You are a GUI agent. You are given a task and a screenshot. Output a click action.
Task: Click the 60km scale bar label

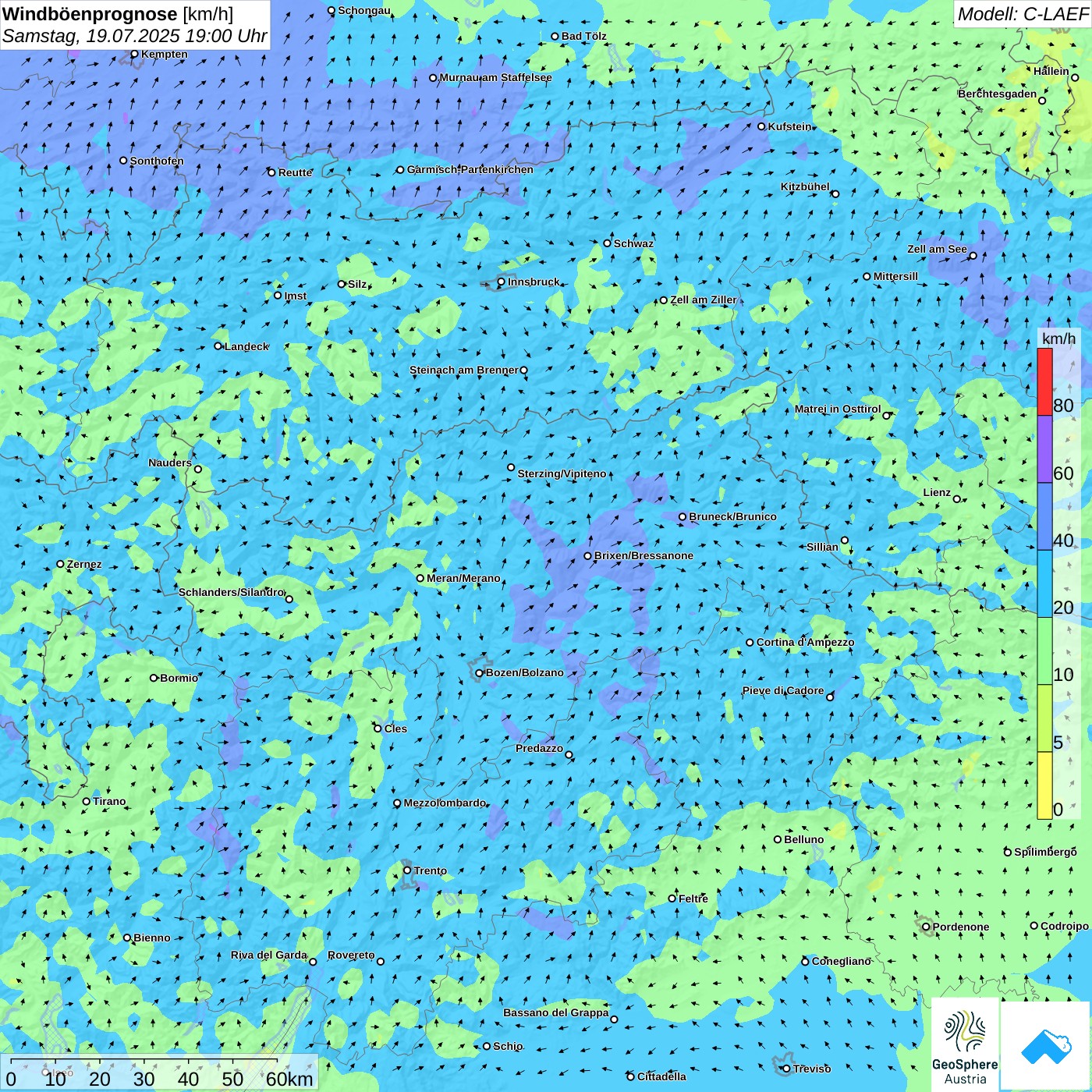tap(289, 1079)
